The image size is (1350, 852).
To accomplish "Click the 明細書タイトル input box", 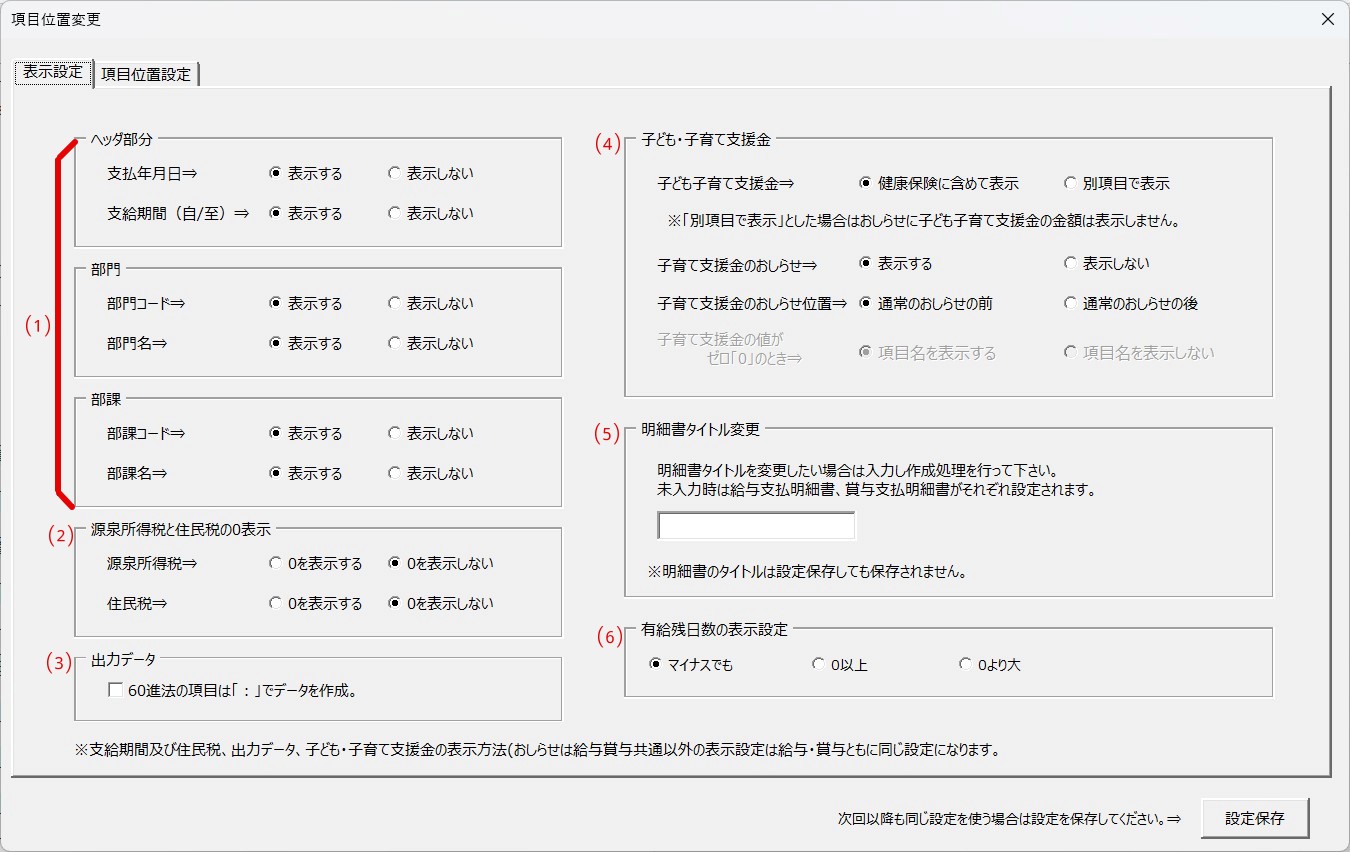I will [x=756, y=526].
